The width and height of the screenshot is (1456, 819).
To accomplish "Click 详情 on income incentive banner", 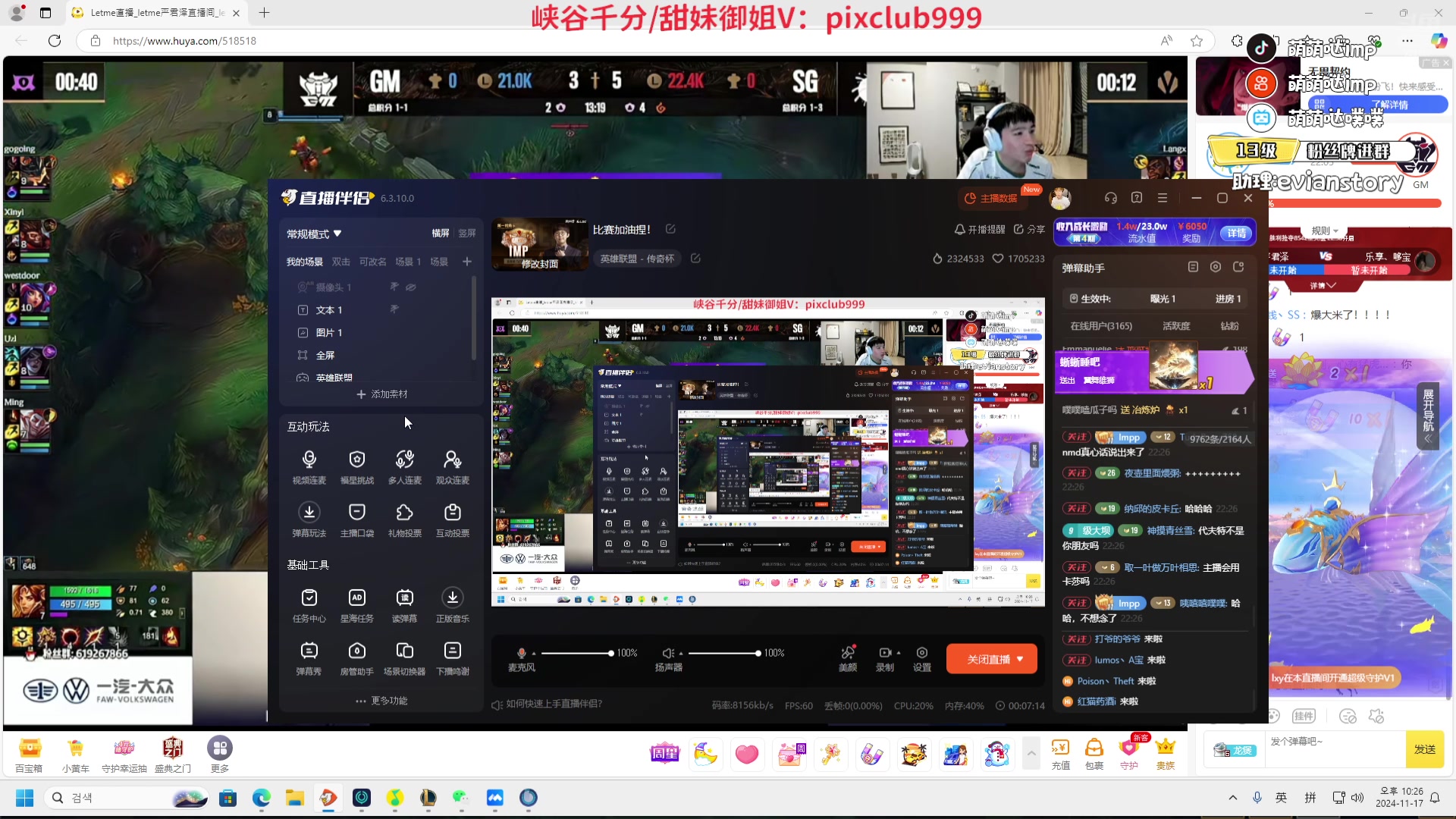I will coord(1237,233).
